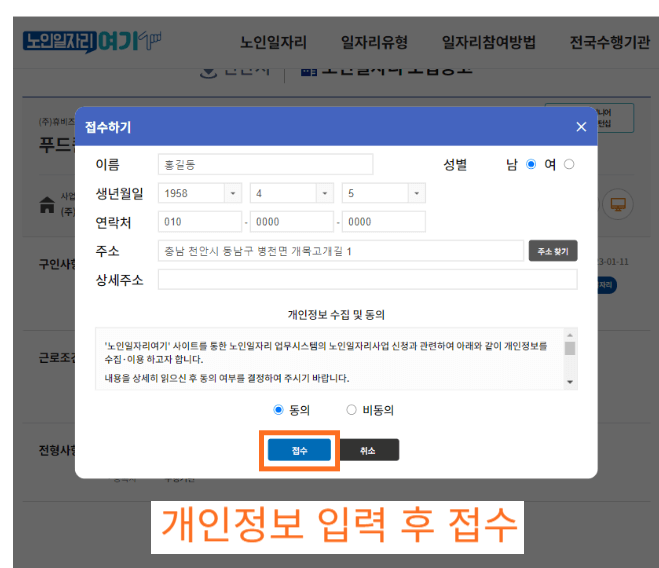The width and height of the screenshot is (659, 568).
Task: Click the home icon behind the dialog
Action: [47, 205]
